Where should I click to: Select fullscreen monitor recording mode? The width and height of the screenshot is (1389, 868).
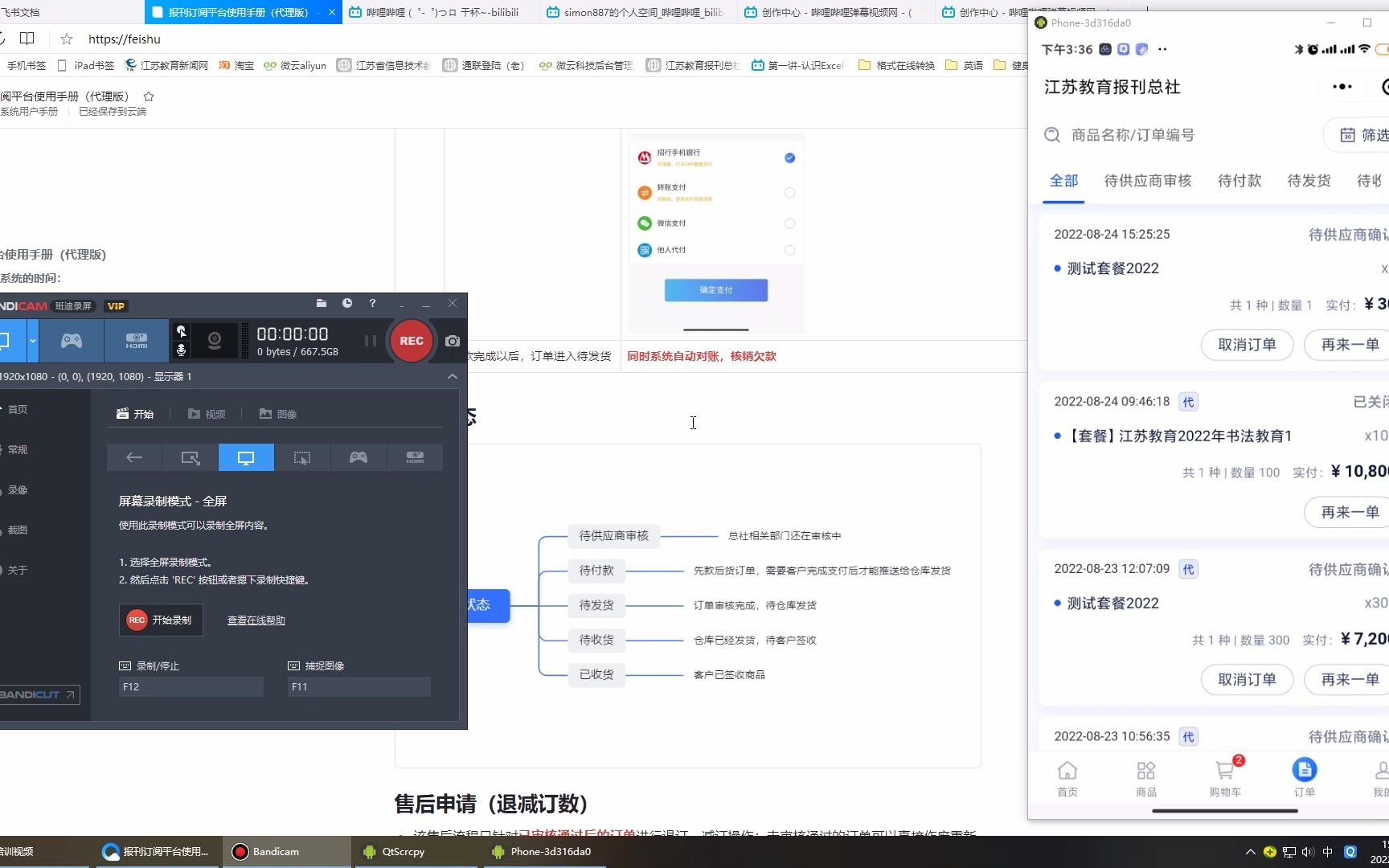(x=246, y=457)
